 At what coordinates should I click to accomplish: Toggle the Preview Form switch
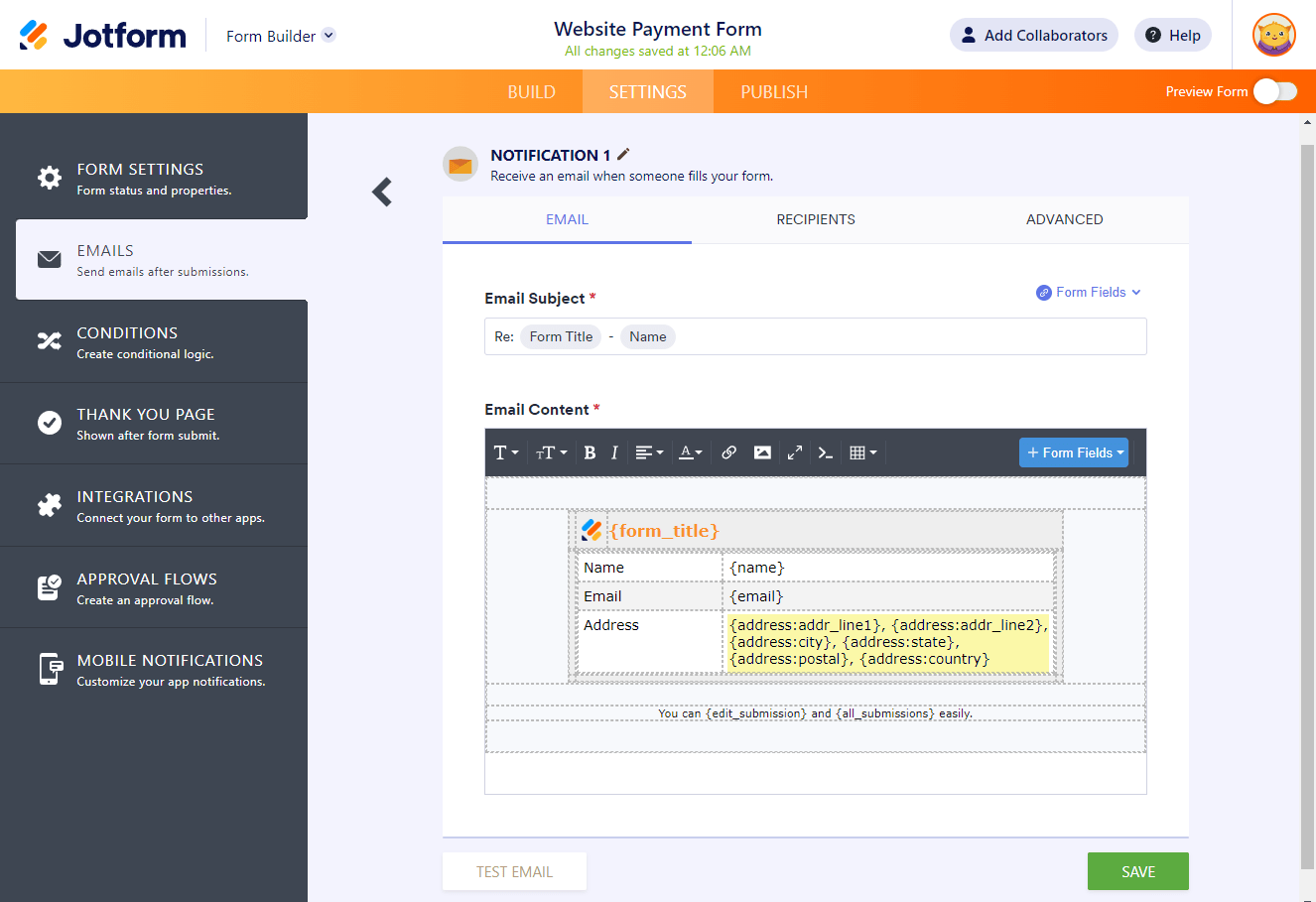pyautogui.click(x=1274, y=91)
